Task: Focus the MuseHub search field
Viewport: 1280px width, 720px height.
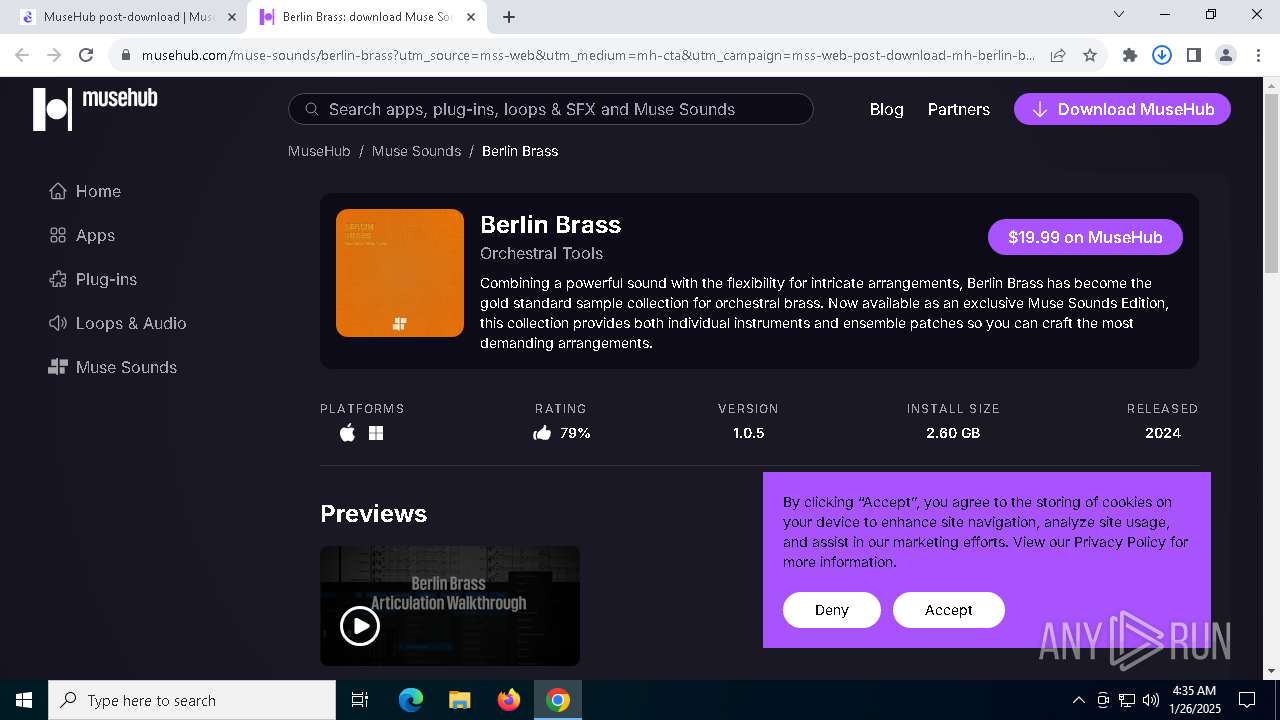Action: click(x=550, y=109)
